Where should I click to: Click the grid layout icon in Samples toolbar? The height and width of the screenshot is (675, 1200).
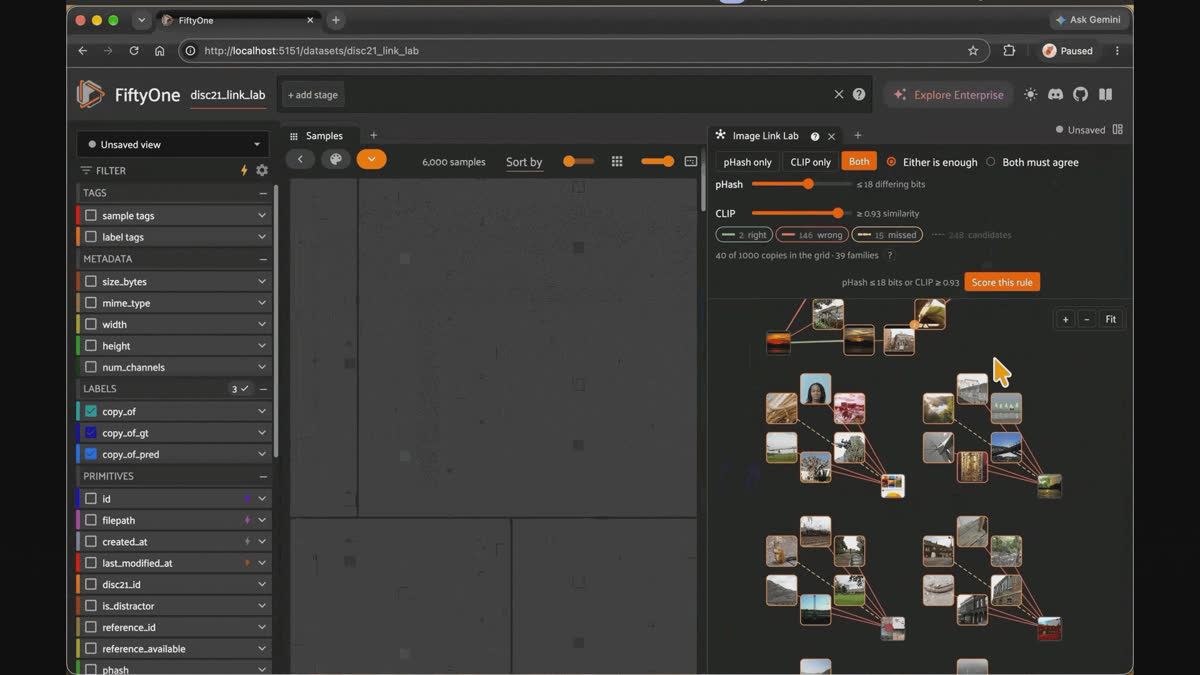[617, 161]
